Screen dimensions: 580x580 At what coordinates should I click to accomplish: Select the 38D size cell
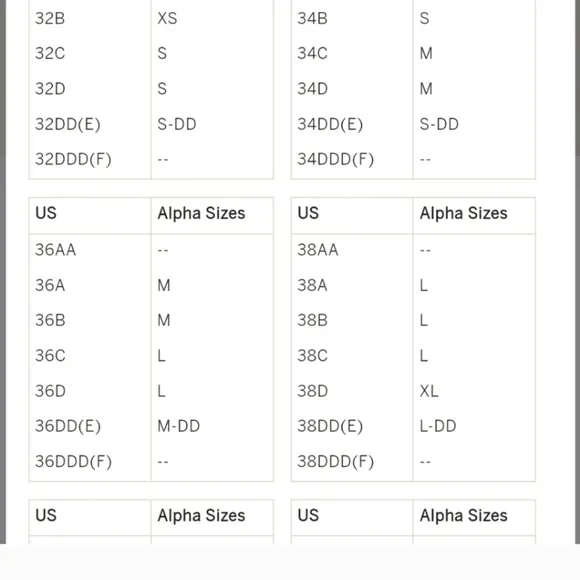313,391
